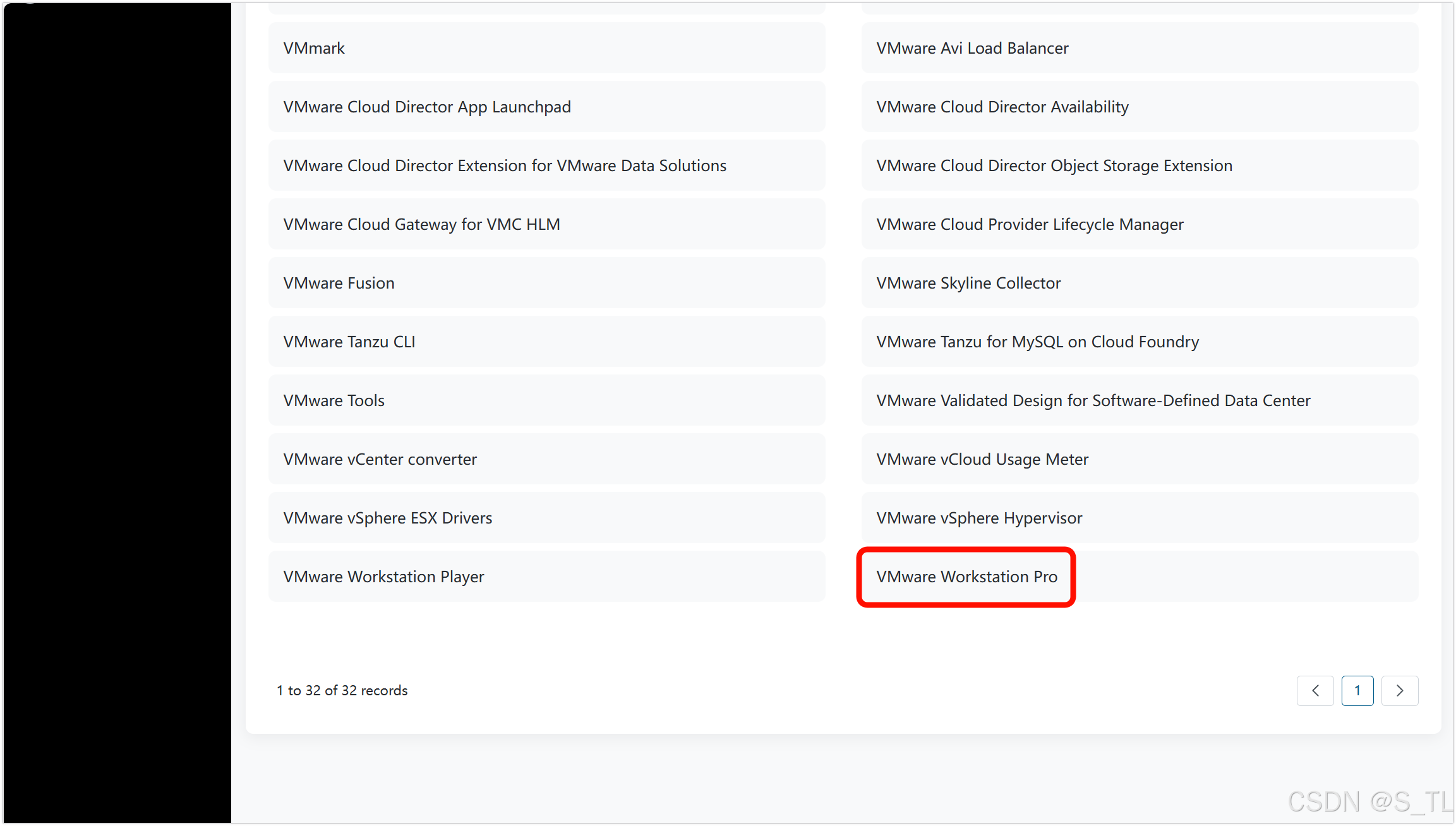Open VMware vSphere ESX Drivers
The width and height of the screenshot is (1456, 826).
click(x=387, y=518)
